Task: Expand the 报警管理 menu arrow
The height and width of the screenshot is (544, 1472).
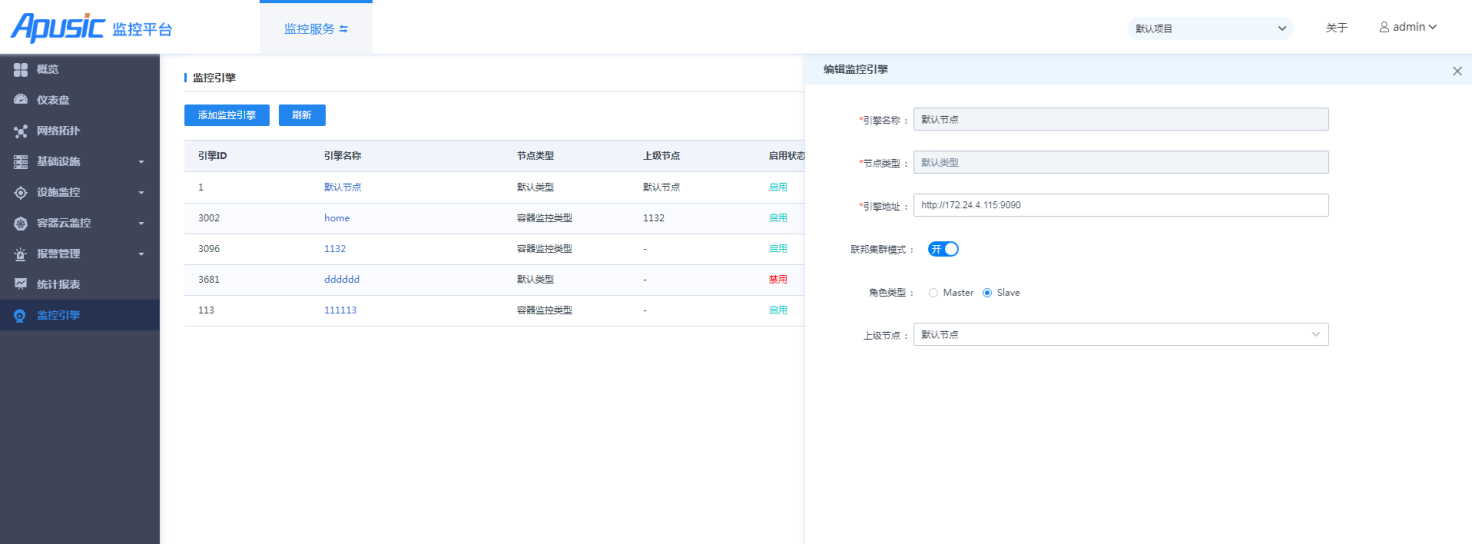Action: (x=141, y=254)
